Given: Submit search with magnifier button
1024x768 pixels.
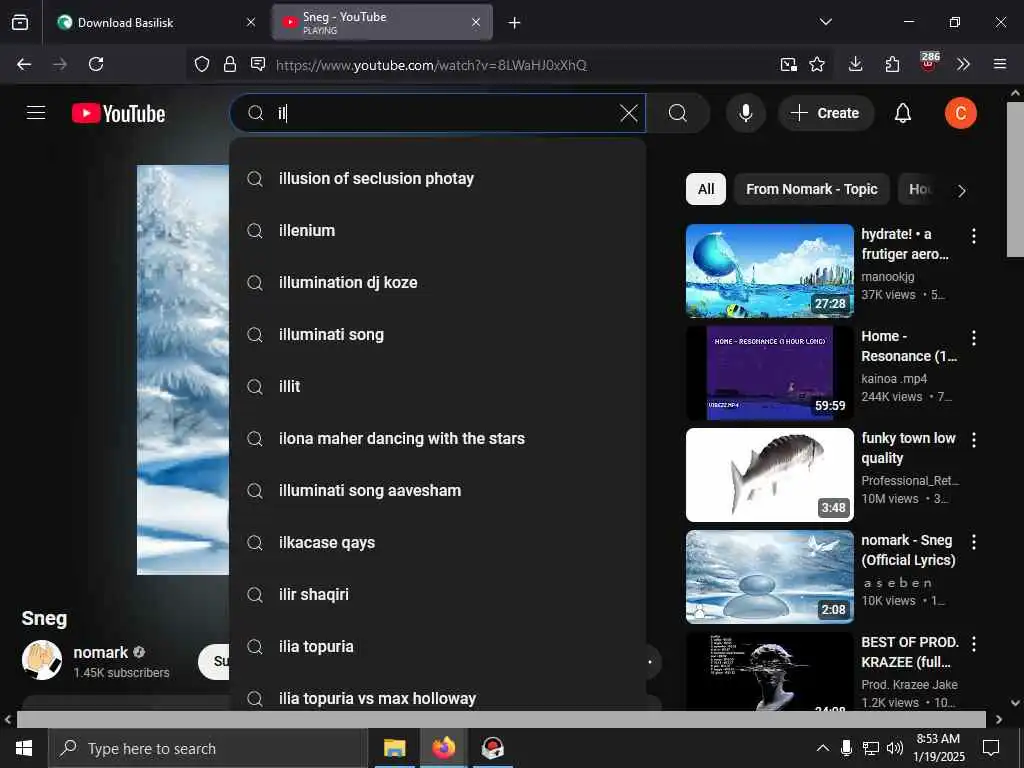Looking at the screenshot, I should coord(678,113).
